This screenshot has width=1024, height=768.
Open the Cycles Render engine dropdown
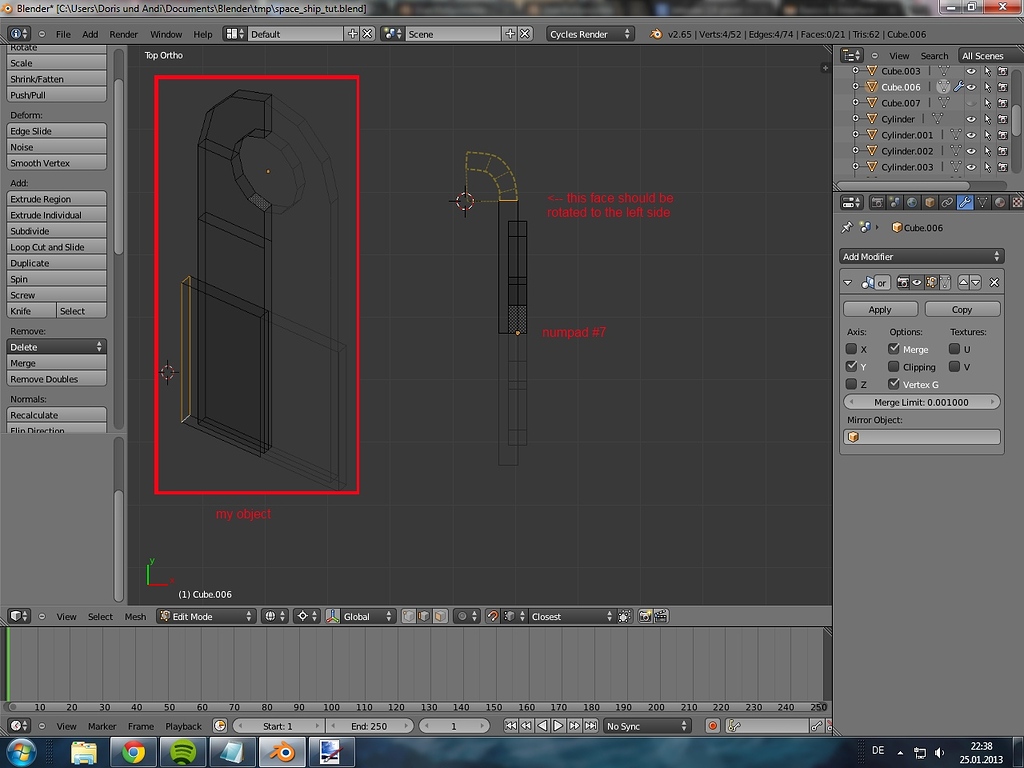[x=590, y=34]
